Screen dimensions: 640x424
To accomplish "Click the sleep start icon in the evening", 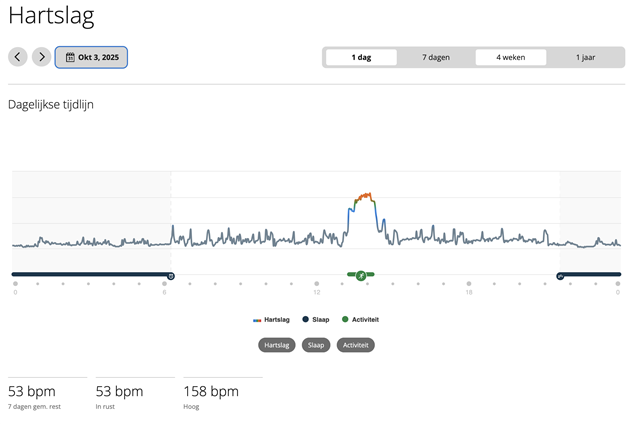I will click(560, 274).
